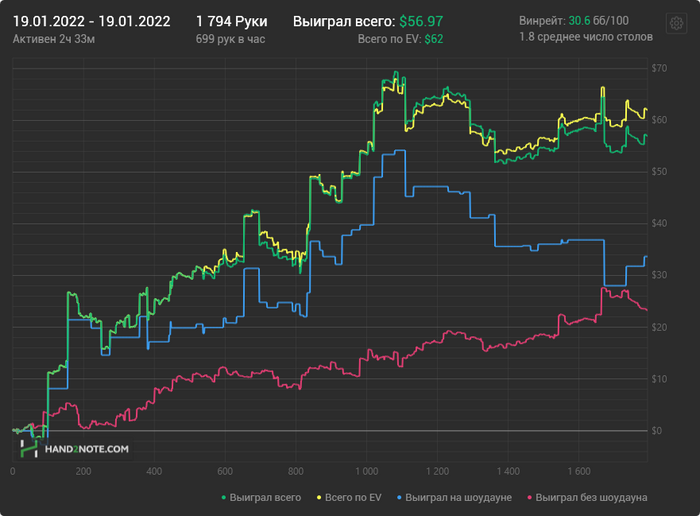700x516 pixels.
Task: Toggle the blue 'Выиграл на шоудауне' legend series
Action: (x=454, y=497)
